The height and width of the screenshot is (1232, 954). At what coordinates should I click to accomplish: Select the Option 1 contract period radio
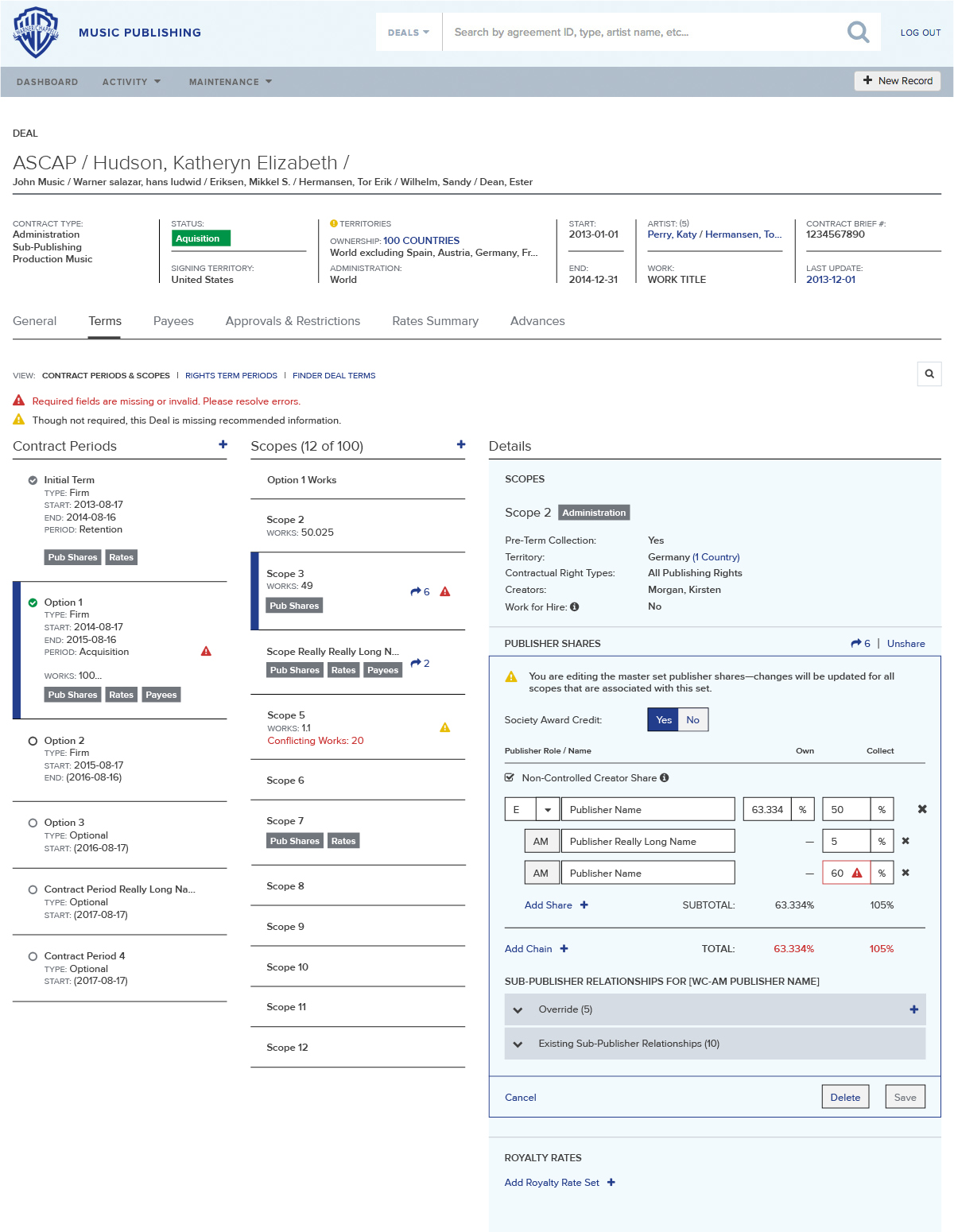(x=33, y=602)
